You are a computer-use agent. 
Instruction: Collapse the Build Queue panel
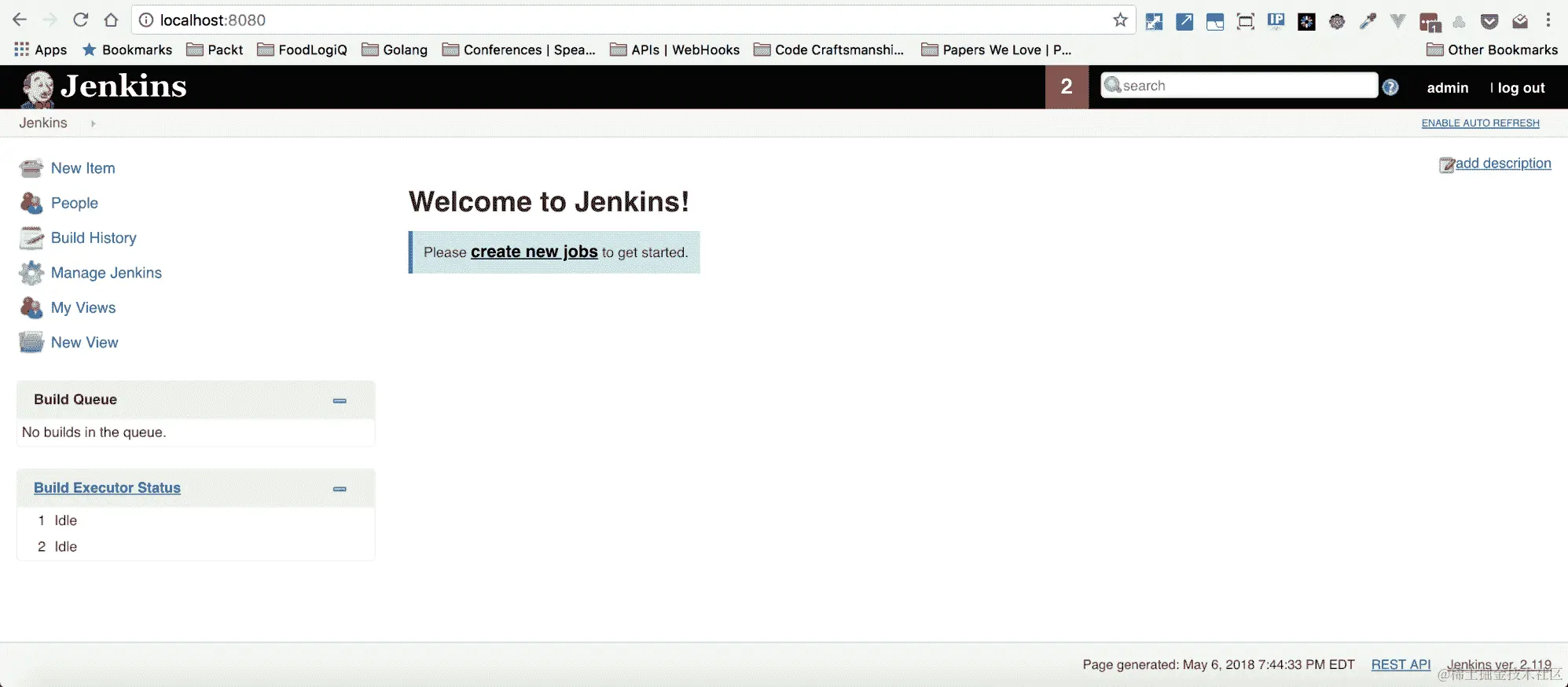tap(340, 401)
